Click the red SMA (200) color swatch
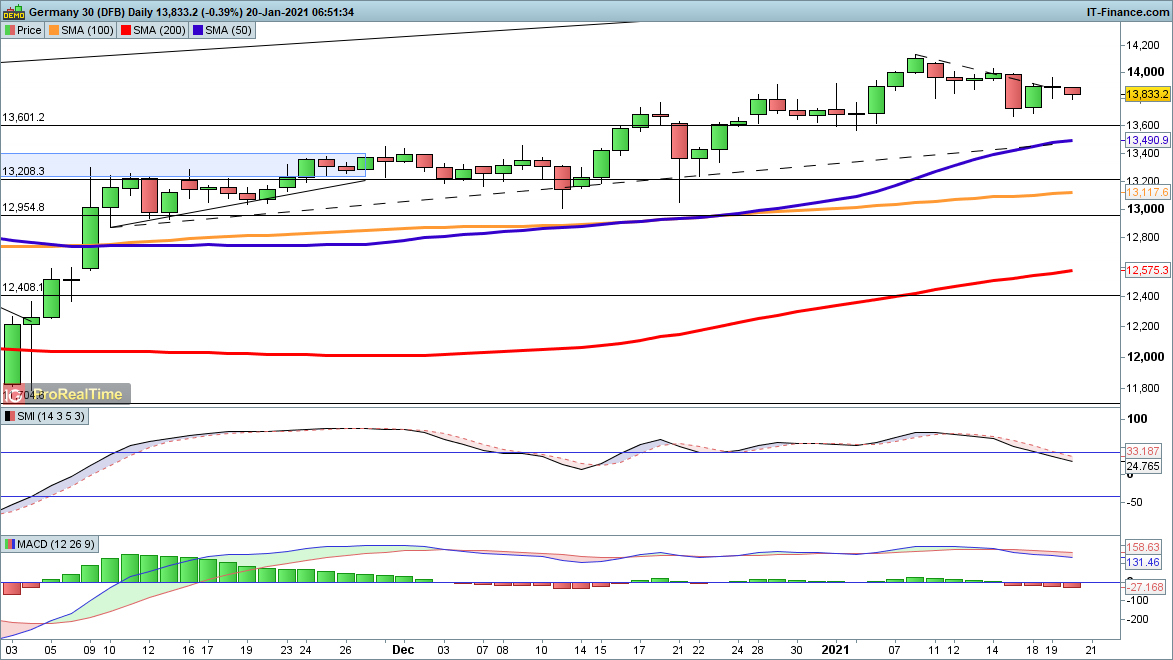The width and height of the screenshot is (1173, 660). 125,30
